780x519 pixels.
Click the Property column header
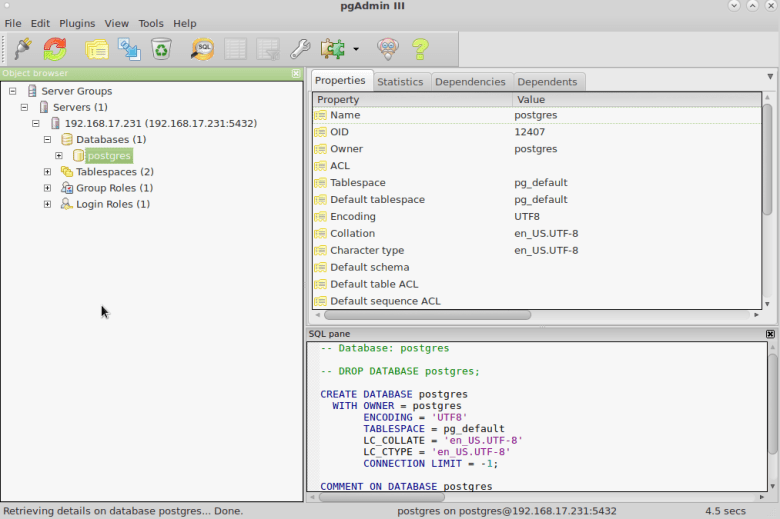coord(412,100)
